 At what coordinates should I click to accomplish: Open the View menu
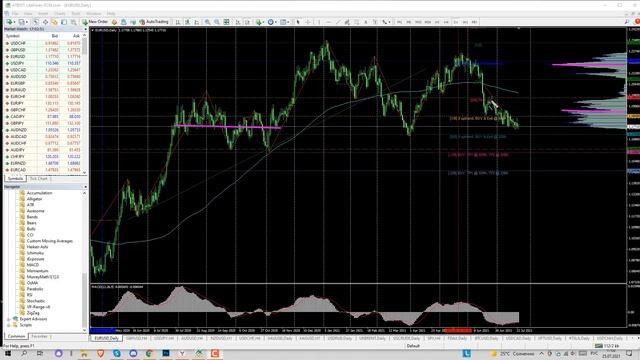click(28, 13)
